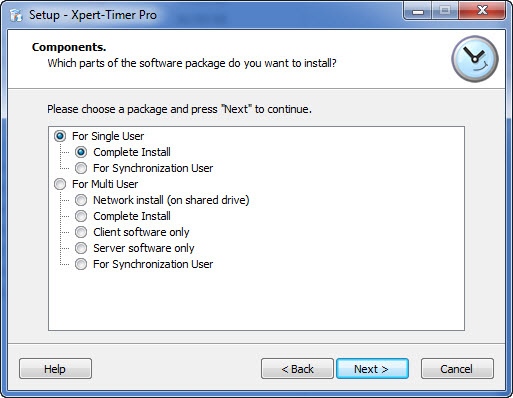Open Help for the installer

55,369
